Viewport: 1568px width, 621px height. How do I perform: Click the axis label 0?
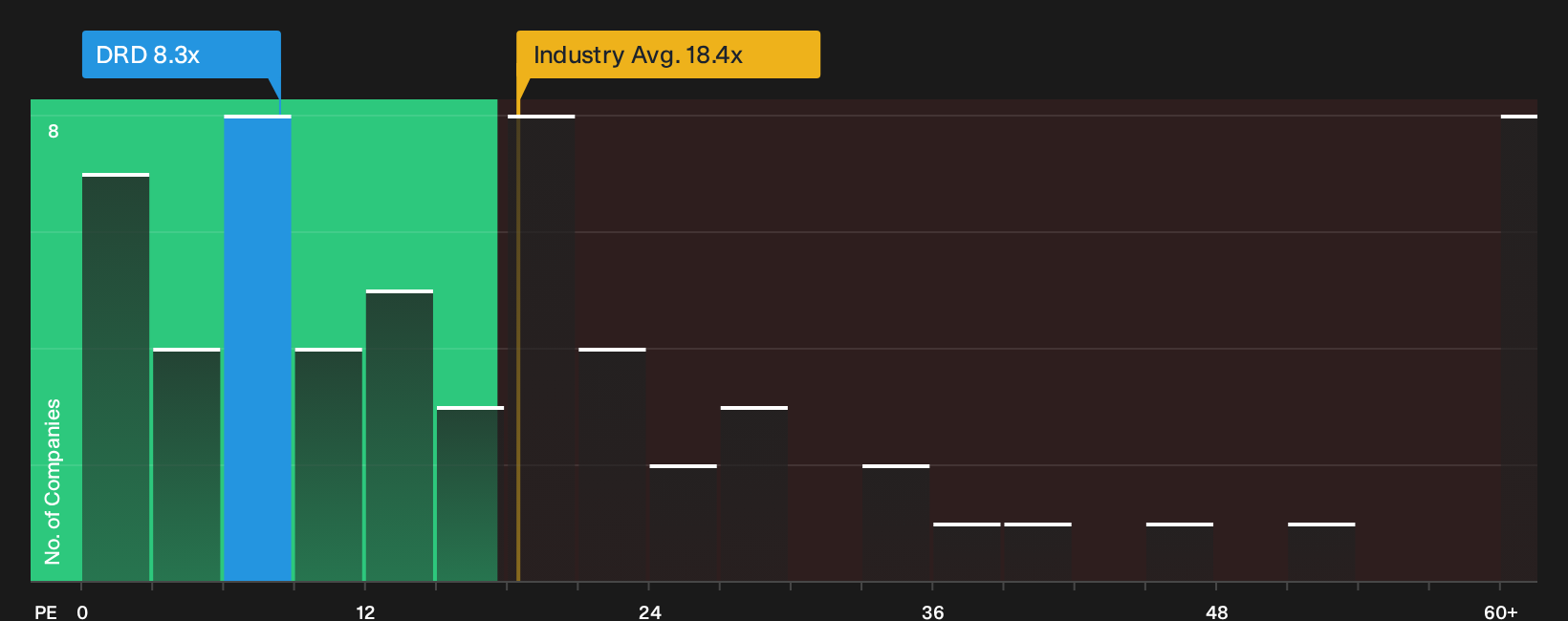[x=82, y=611]
